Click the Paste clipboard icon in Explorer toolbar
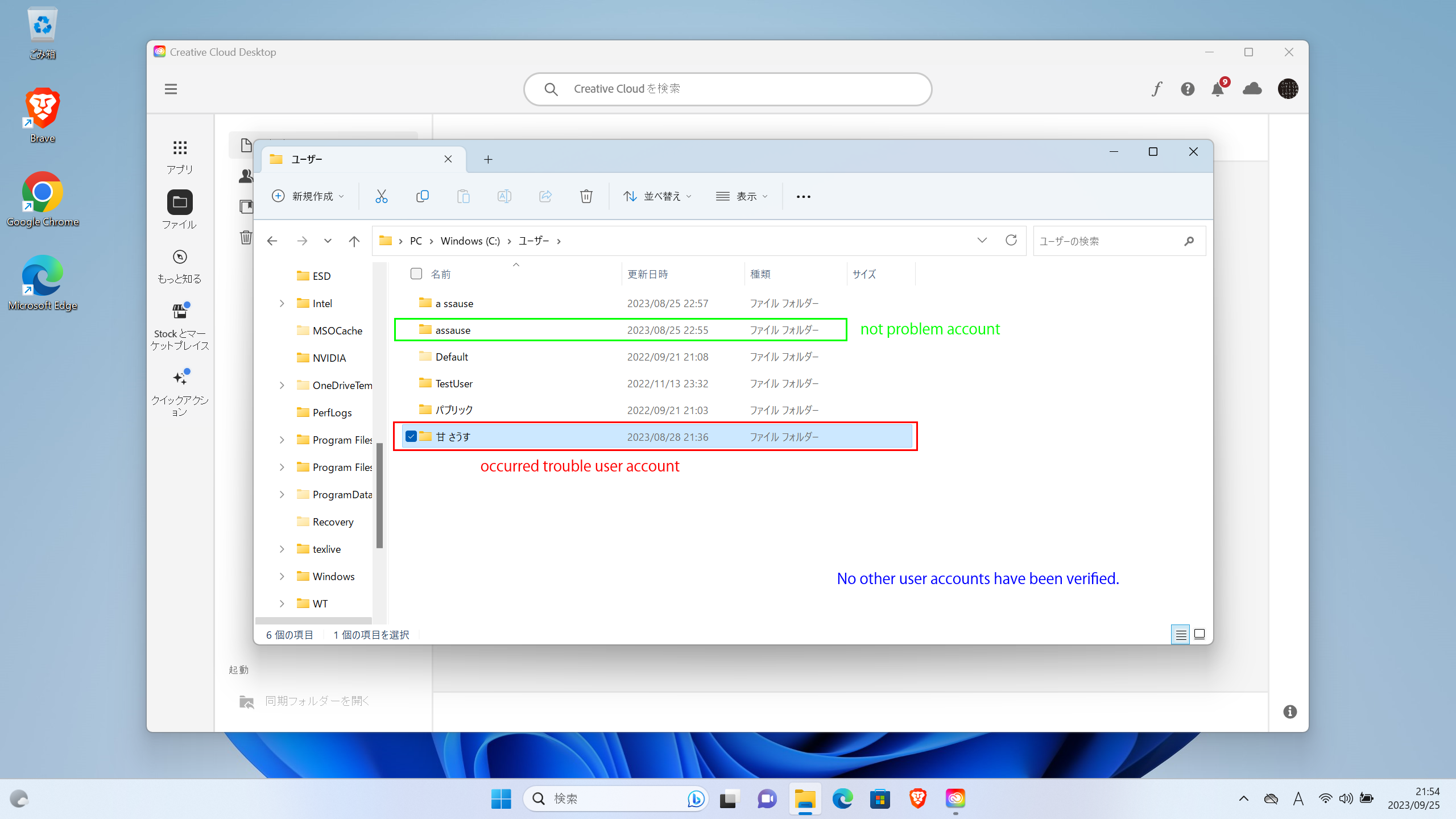The image size is (1456, 819). tap(463, 196)
